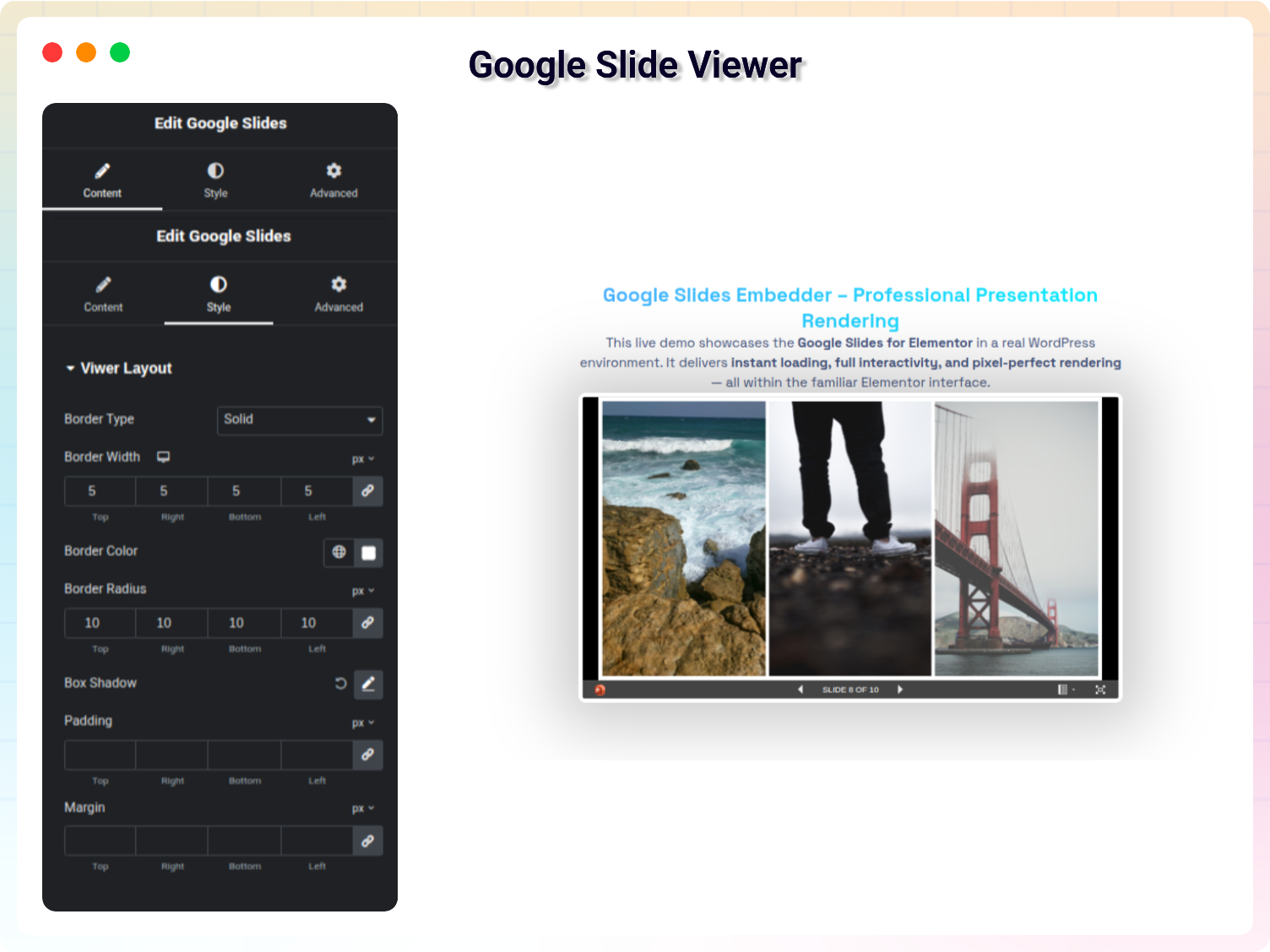Pick a Border Color with the white swatch

[x=368, y=553]
